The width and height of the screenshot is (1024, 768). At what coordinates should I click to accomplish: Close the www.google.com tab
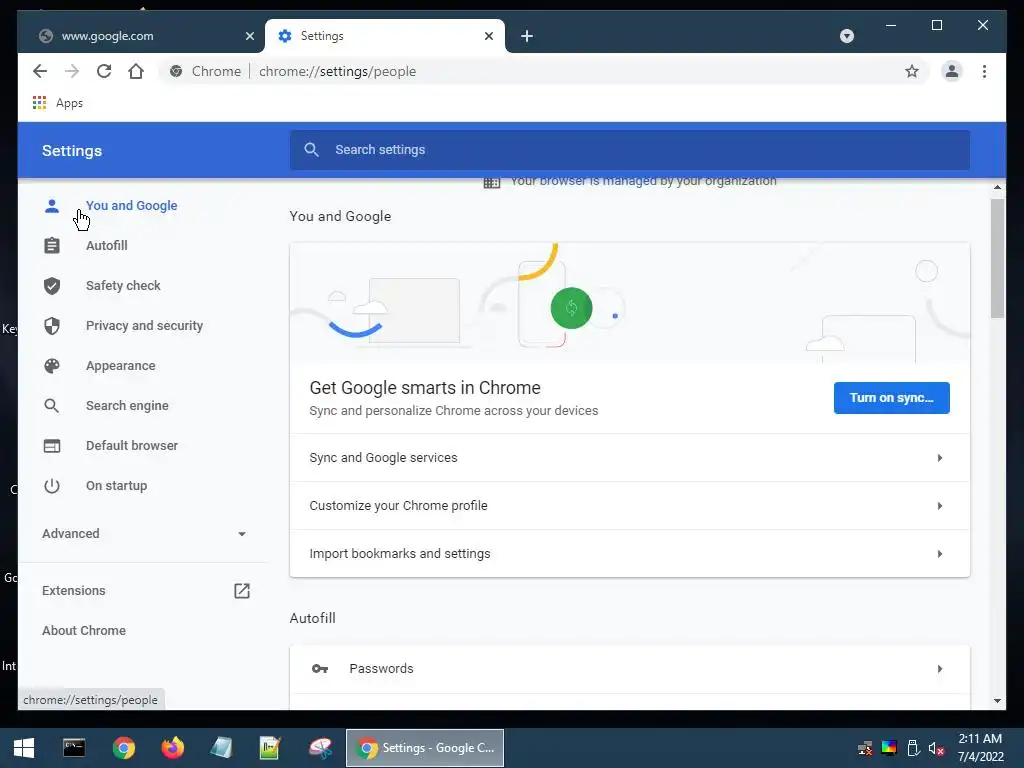[x=249, y=36]
